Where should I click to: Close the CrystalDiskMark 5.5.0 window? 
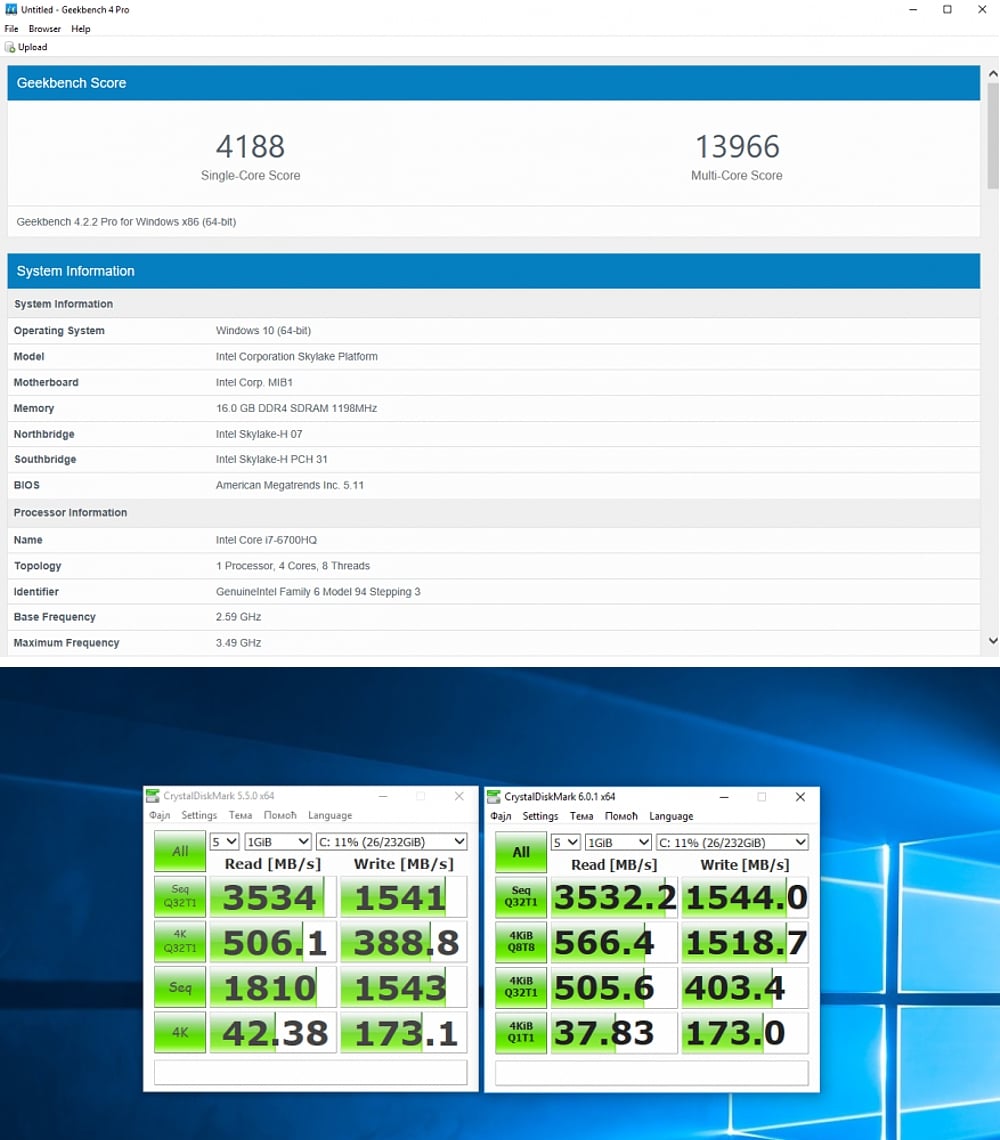[459, 796]
